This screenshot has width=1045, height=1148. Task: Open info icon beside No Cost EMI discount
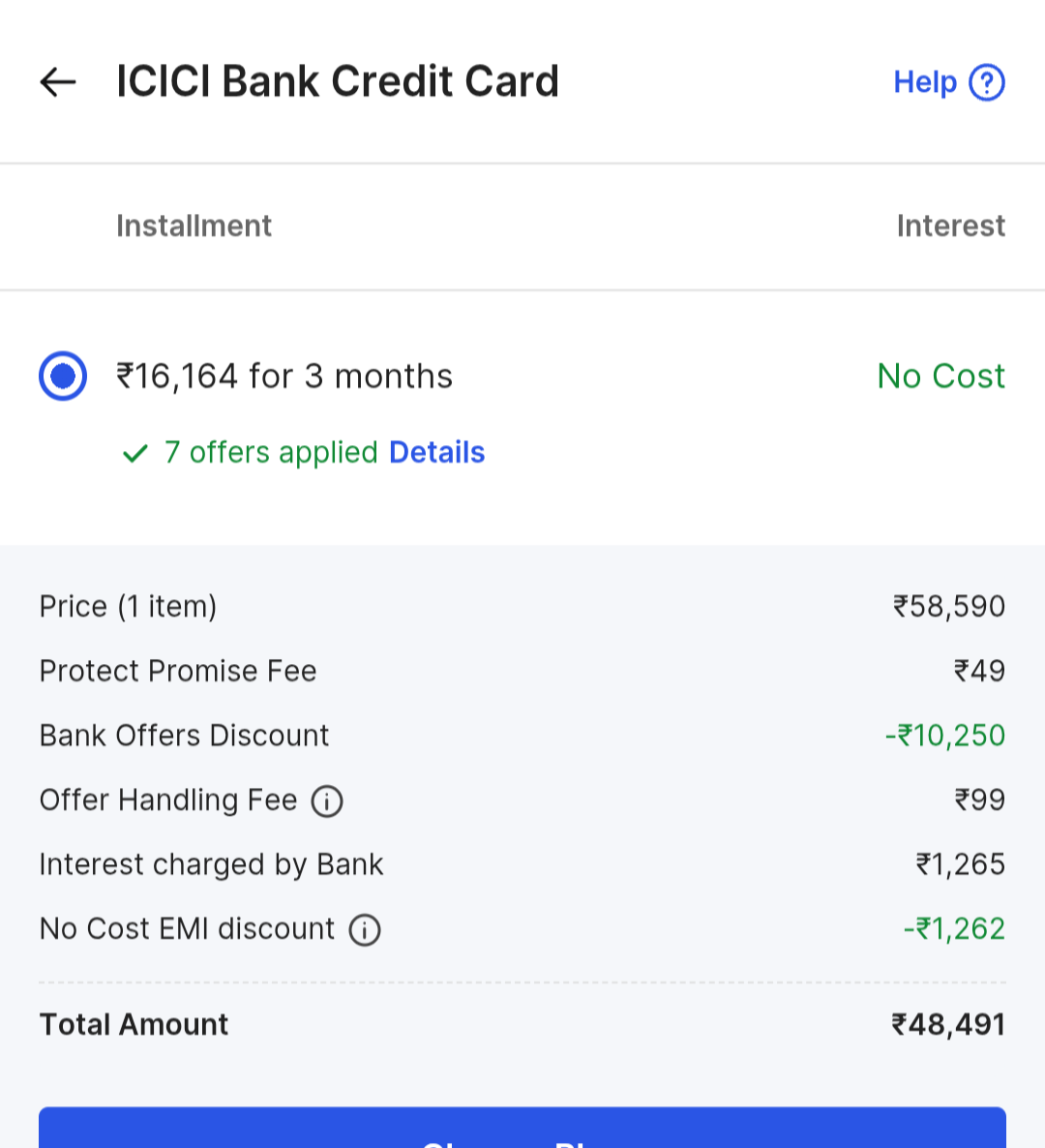(365, 930)
